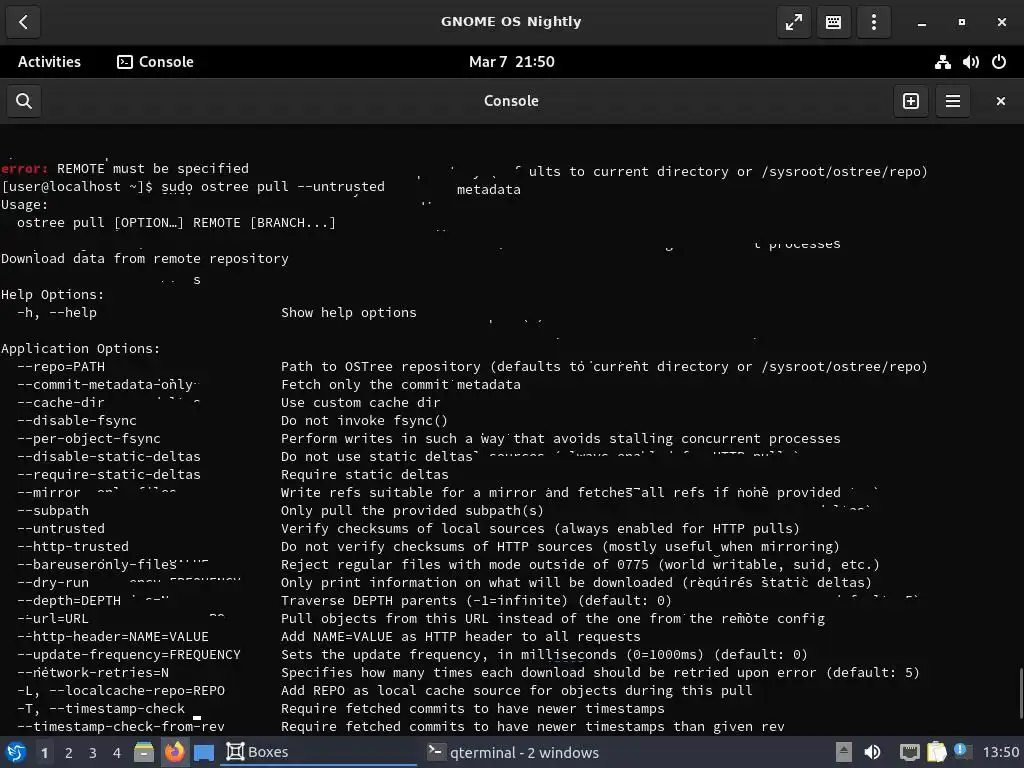1024x768 pixels.
Task: Open the host volume tray icon
Action: click(x=872, y=752)
